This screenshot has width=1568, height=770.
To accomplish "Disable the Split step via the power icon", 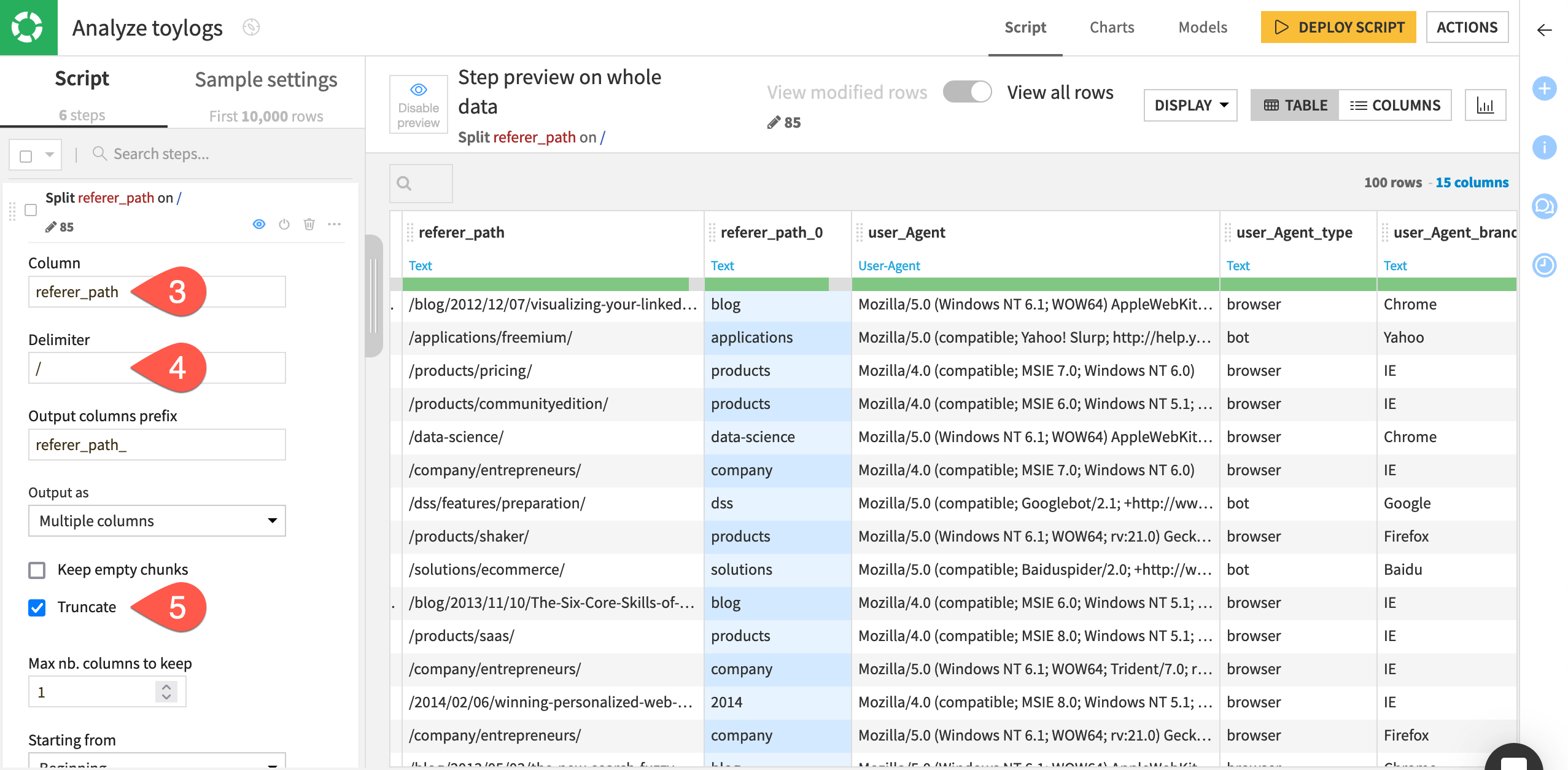I will coord(284,224).
